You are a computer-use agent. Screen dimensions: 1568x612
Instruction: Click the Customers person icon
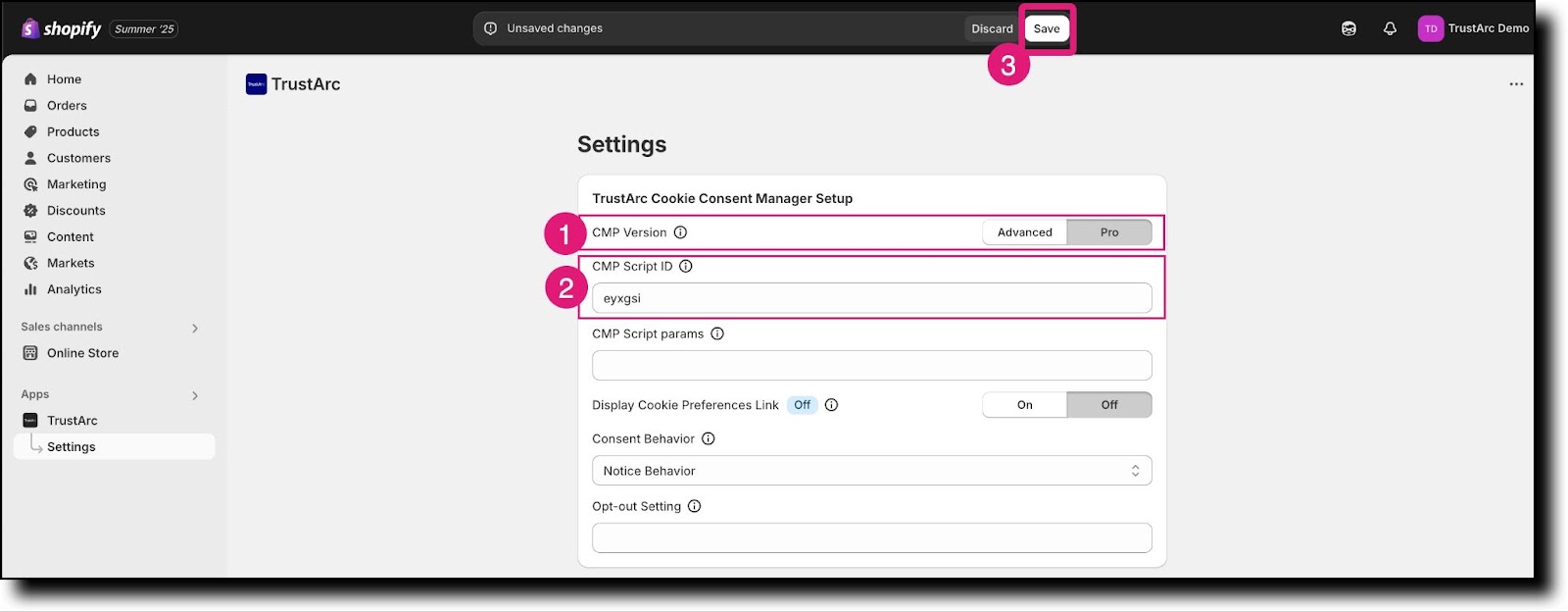(30, 158)
